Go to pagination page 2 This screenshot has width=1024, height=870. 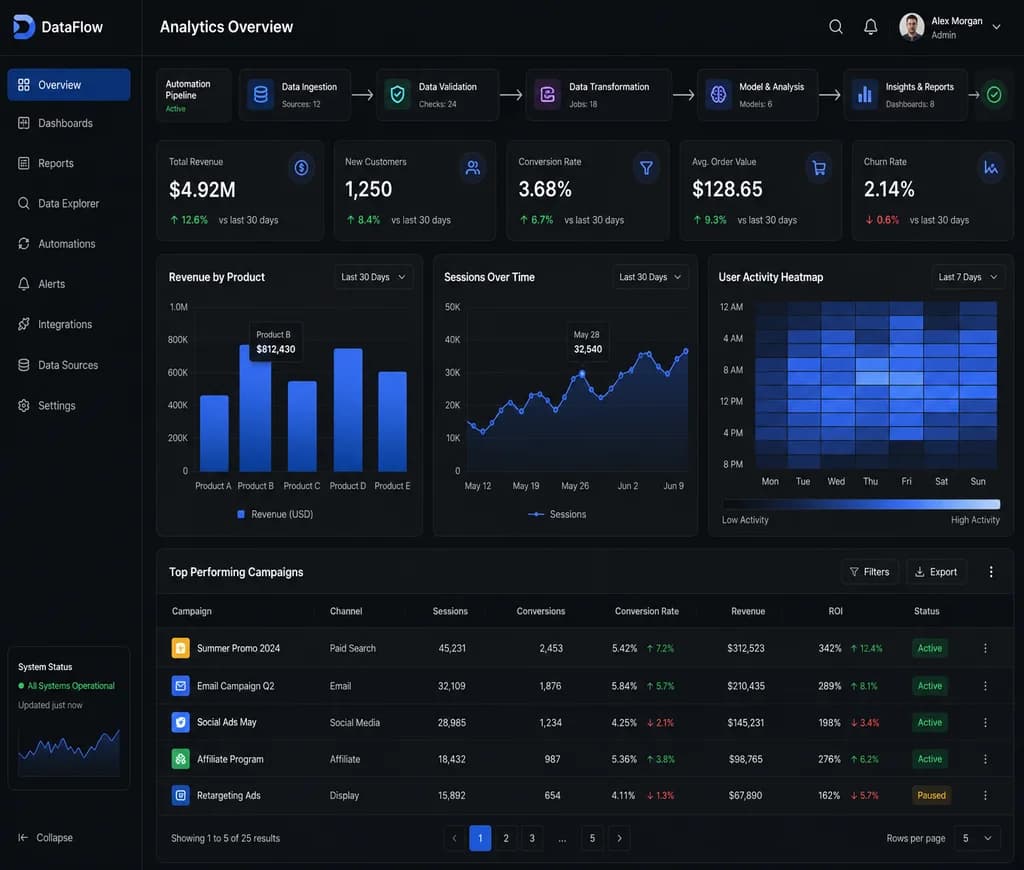point(505,838)
